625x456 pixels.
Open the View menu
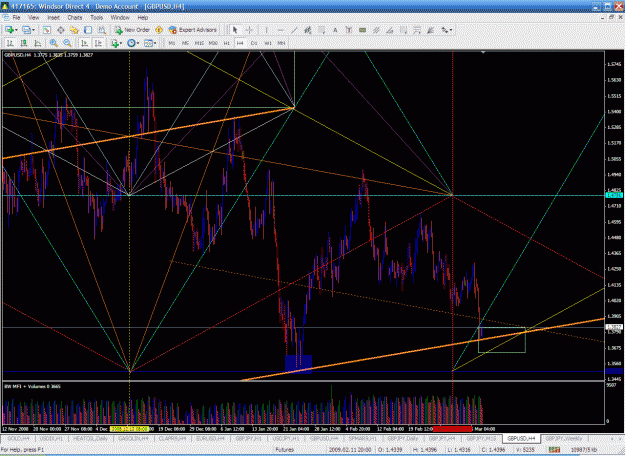pyautogui.click(x=33, y=18)
